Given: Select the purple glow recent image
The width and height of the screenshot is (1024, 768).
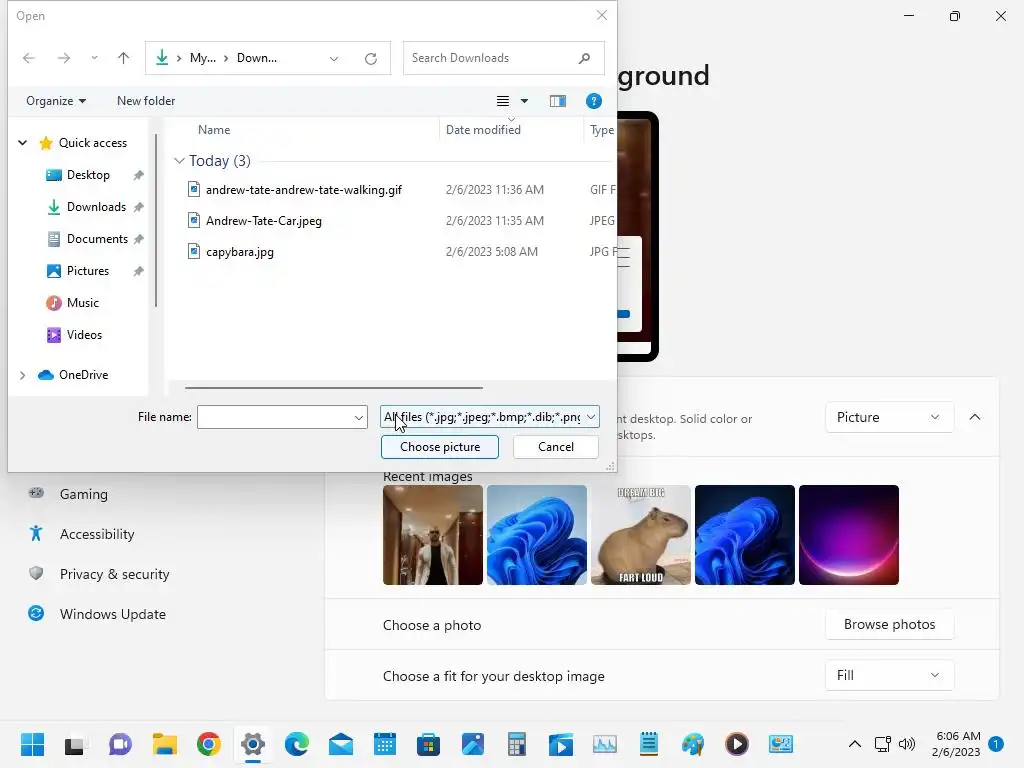Looking at the screenshot, I should coord(848,535).
